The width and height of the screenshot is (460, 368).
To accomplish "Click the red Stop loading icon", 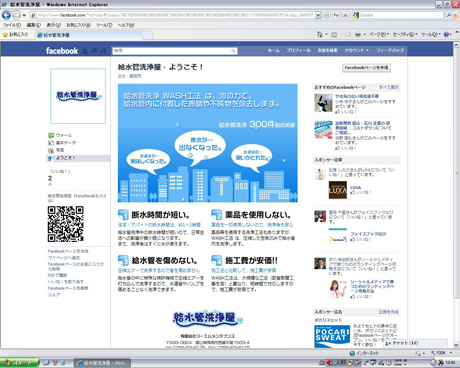I will [x=345, y=15].
